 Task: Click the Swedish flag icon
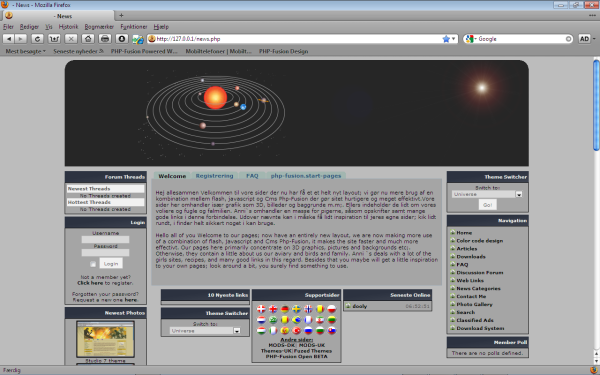(296, 309)
